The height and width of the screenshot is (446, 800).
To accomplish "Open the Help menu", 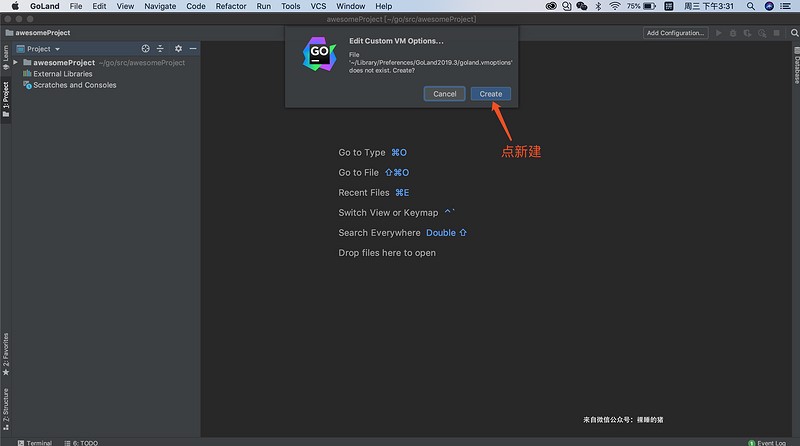I will click(384, 6).
